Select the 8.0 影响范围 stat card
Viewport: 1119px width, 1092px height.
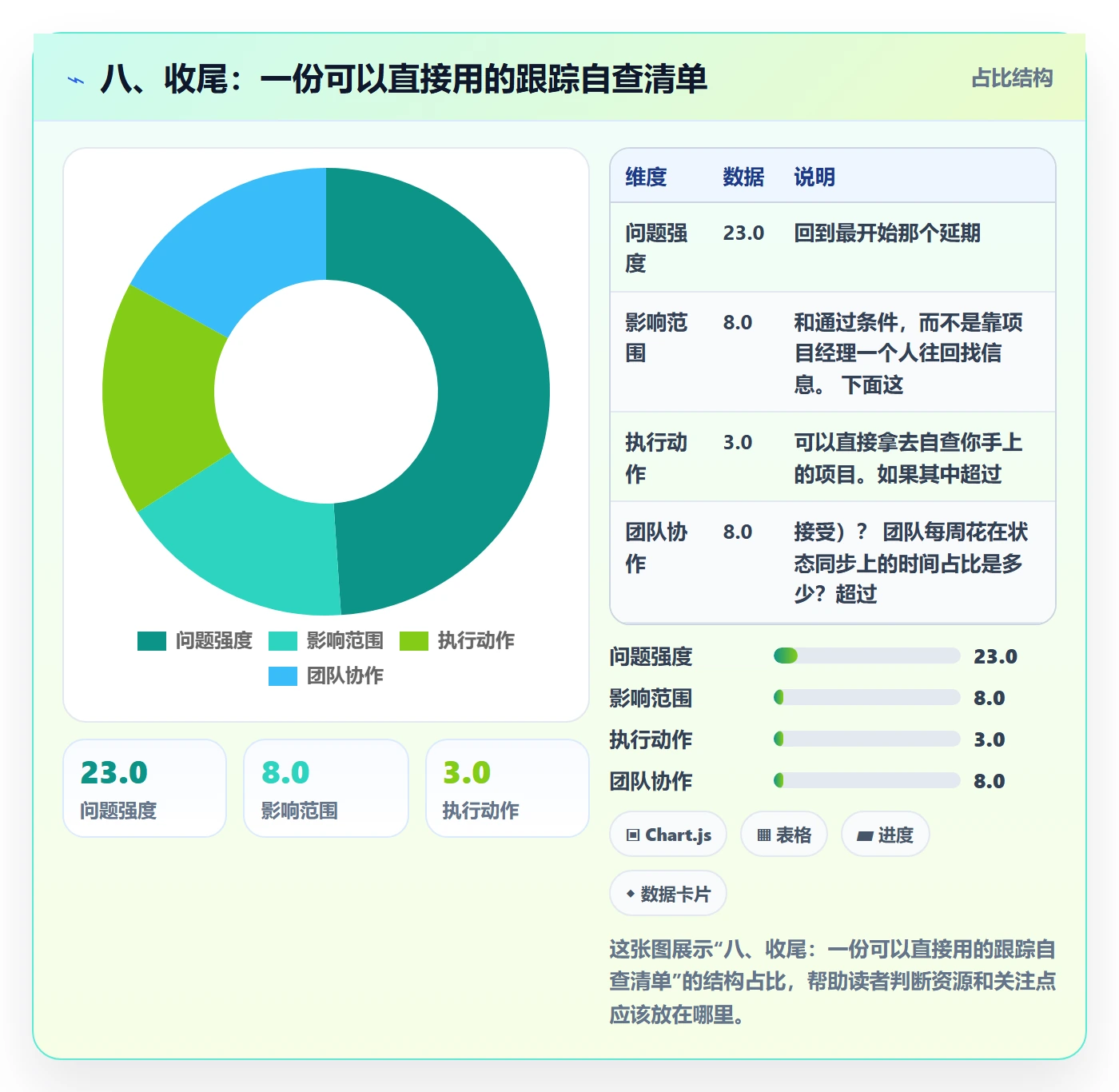[x=326, y=788]
